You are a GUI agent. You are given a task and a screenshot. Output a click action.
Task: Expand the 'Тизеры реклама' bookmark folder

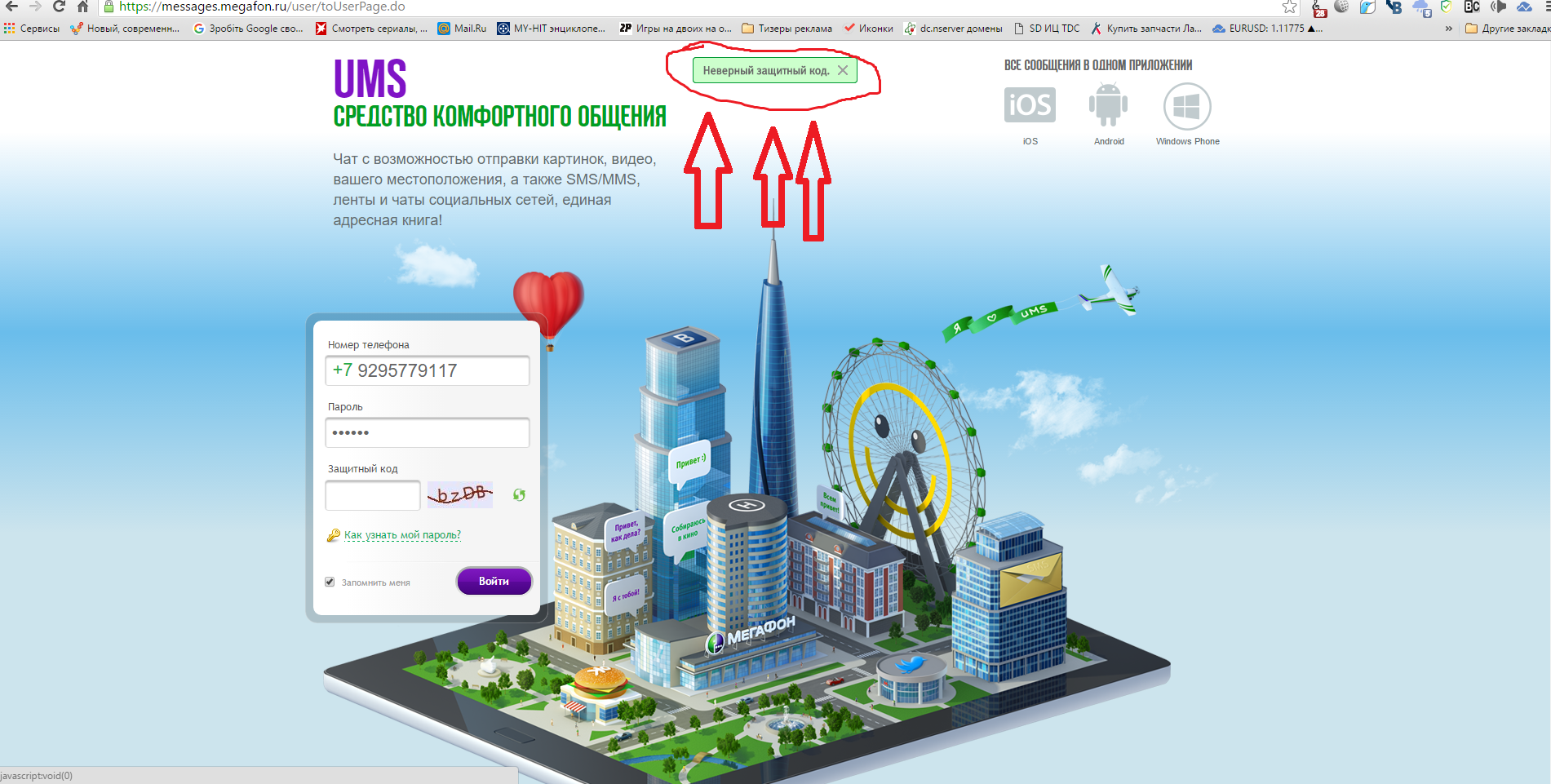(787, 29)
